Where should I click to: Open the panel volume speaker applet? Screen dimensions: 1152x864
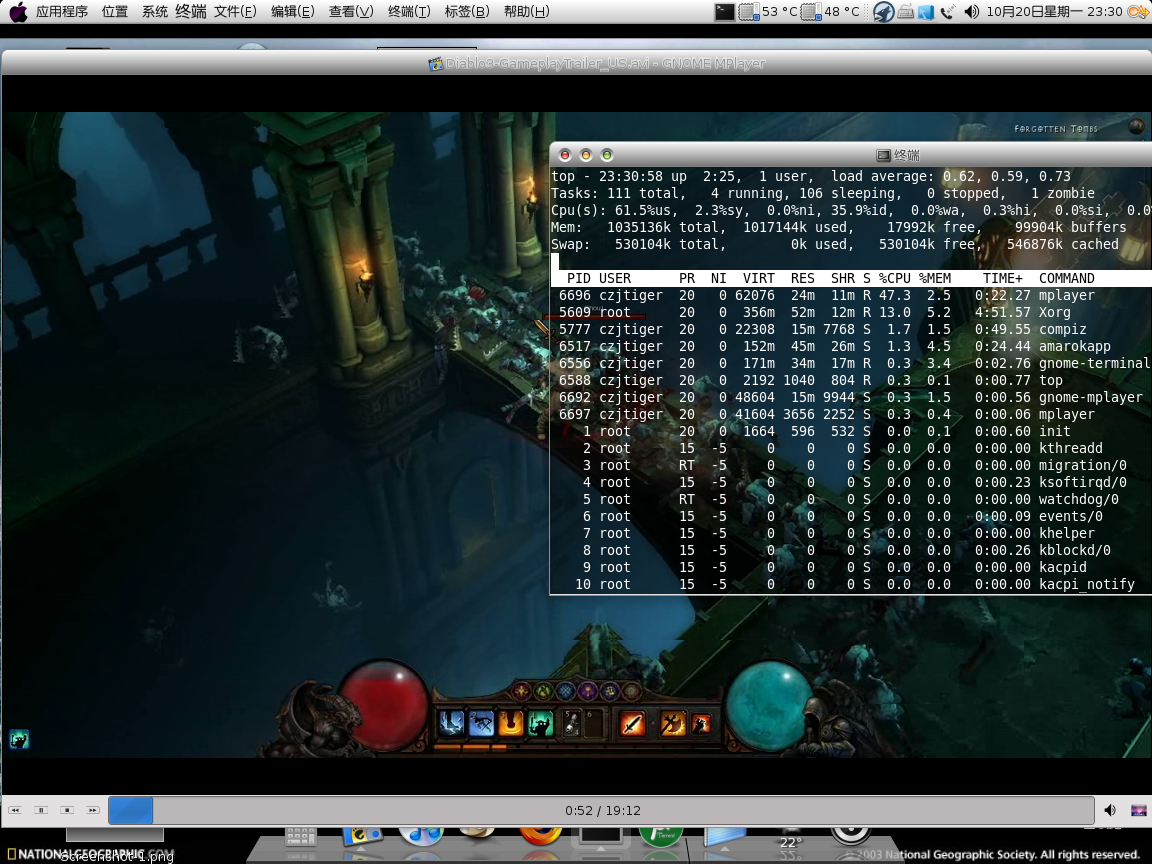971,12
